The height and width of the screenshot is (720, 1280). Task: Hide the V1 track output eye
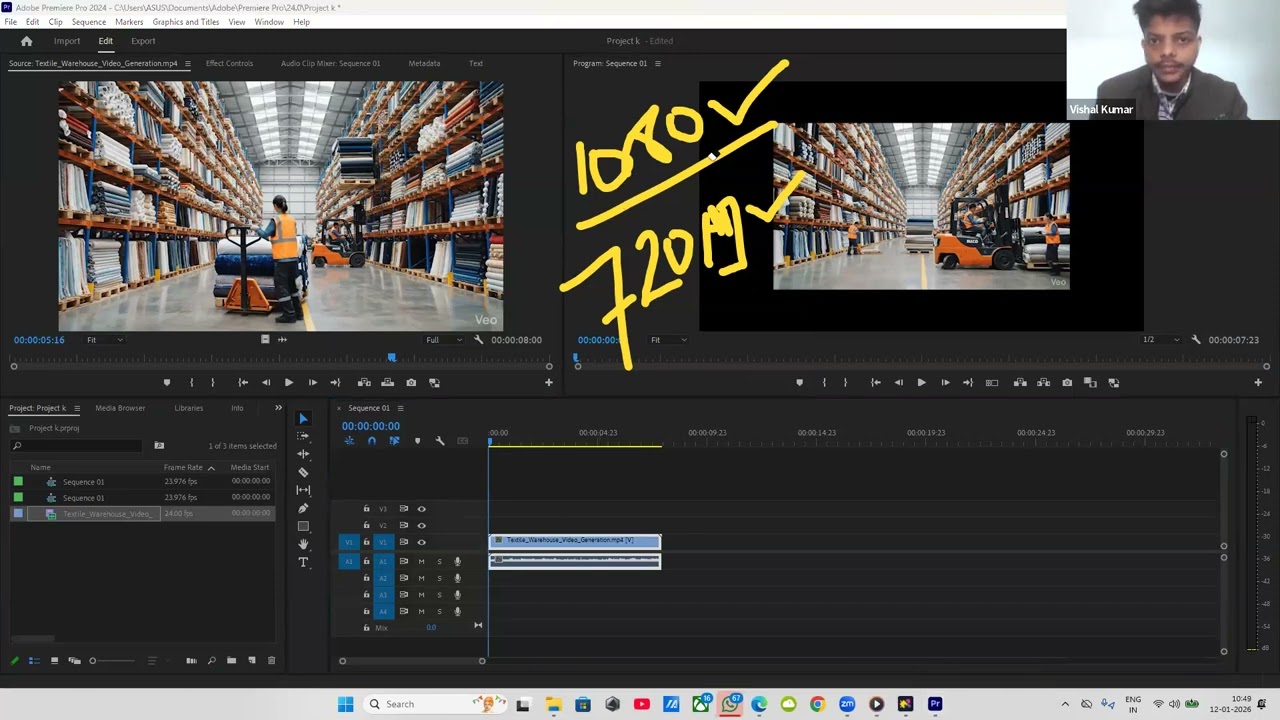click(x=421, y=542)
